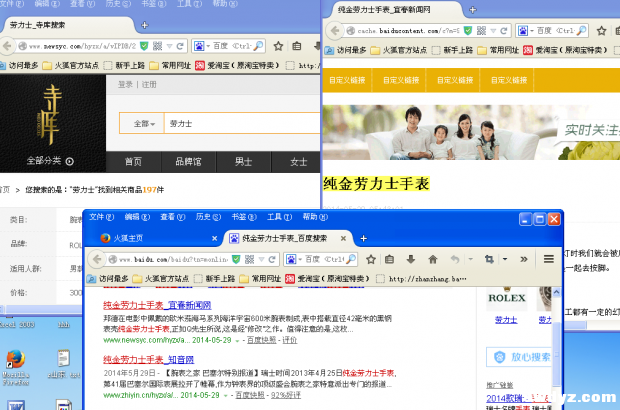Click the star bookmark icon in the 寺库搜索 window

pos(278,46)
